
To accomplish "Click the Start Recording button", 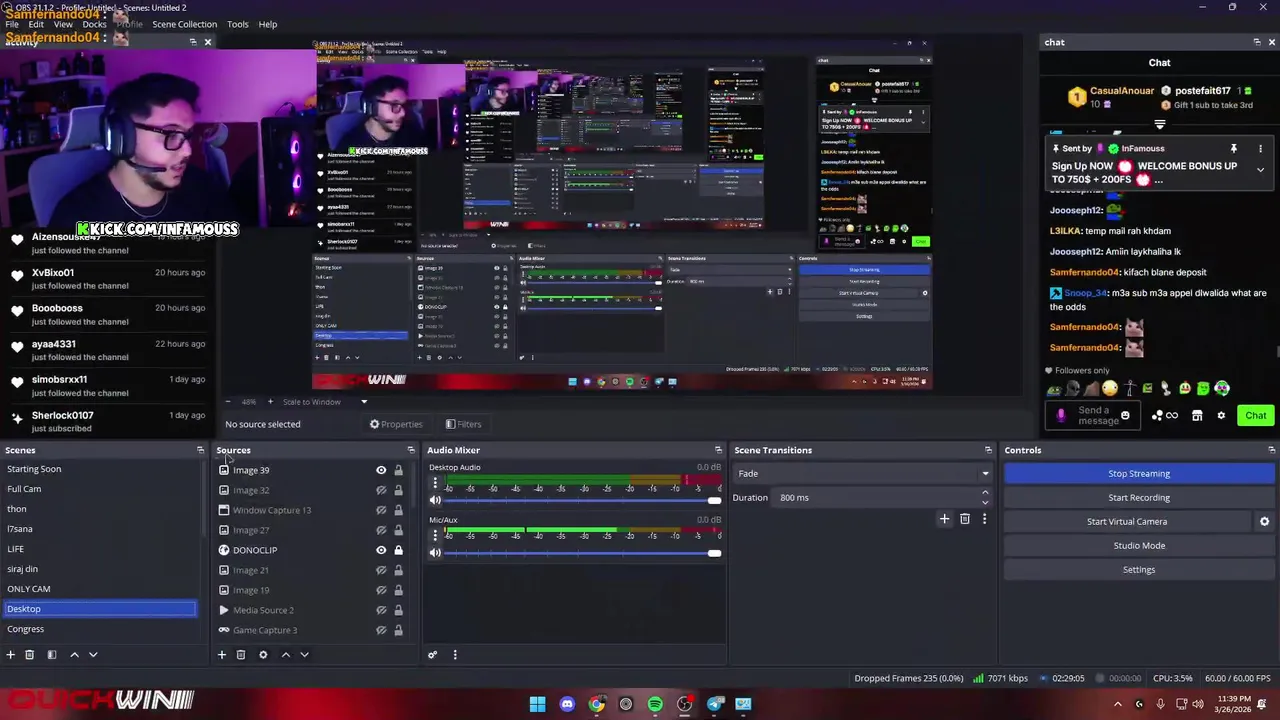I will click(1139, 497).
